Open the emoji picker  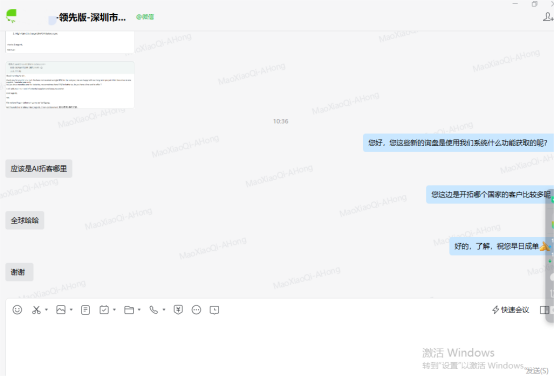click(17, 310)
